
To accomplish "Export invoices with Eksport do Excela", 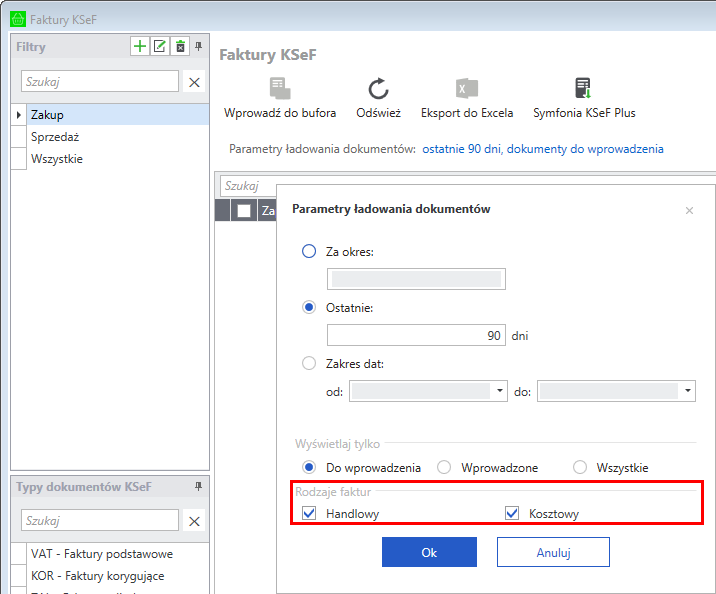I will pos(467,89).
